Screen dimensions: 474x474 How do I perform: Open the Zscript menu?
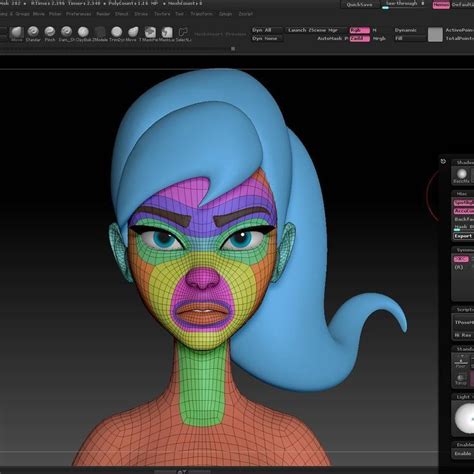246,14
